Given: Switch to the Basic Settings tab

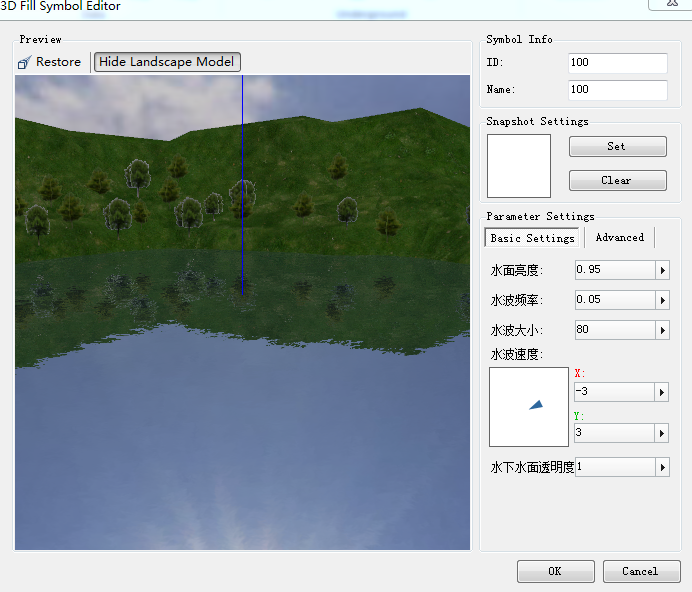Looking at the screenshot, I should [532, 238].
